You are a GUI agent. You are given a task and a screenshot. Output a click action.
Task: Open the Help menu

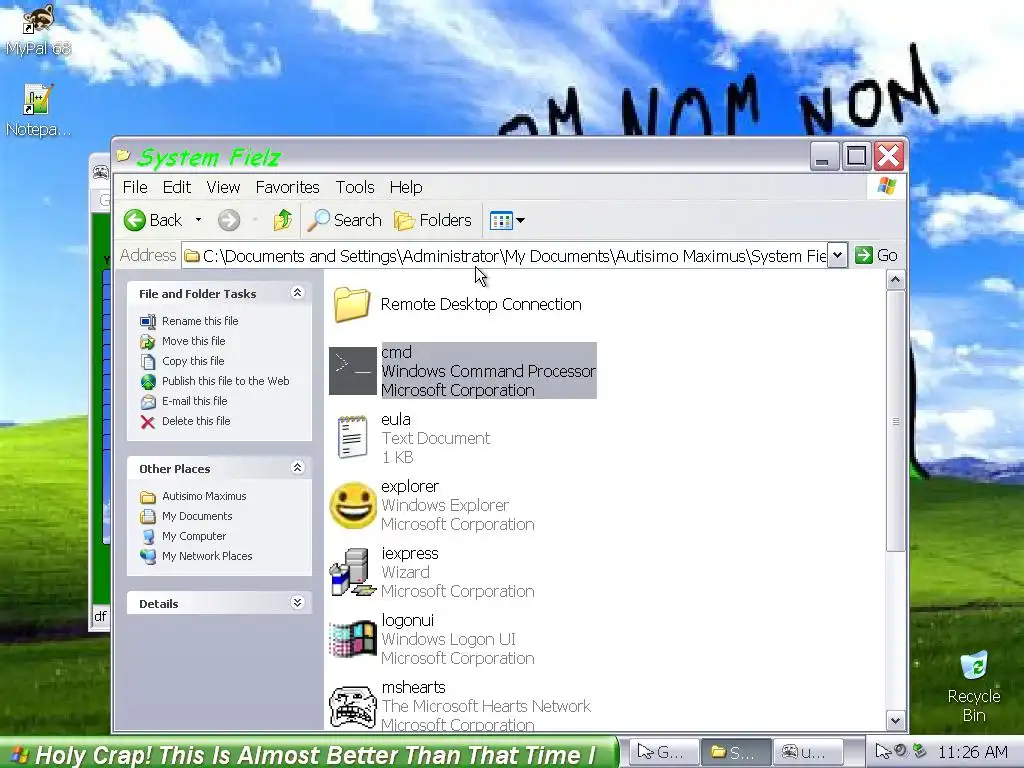[406, 187]
